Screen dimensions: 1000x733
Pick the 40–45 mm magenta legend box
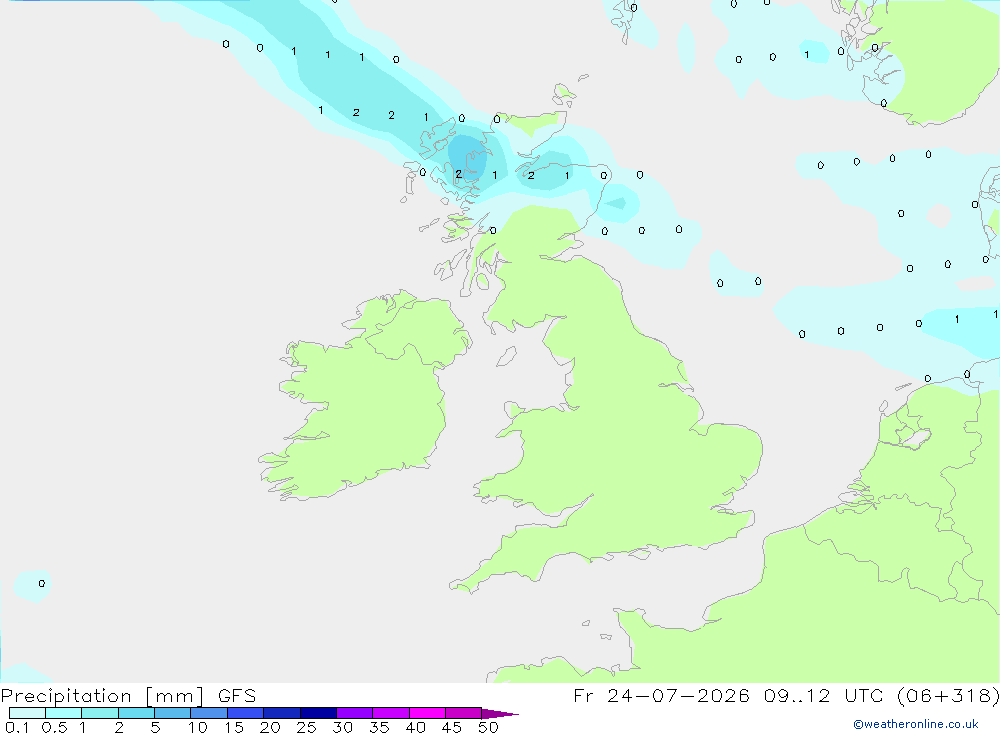click(427, 713)
